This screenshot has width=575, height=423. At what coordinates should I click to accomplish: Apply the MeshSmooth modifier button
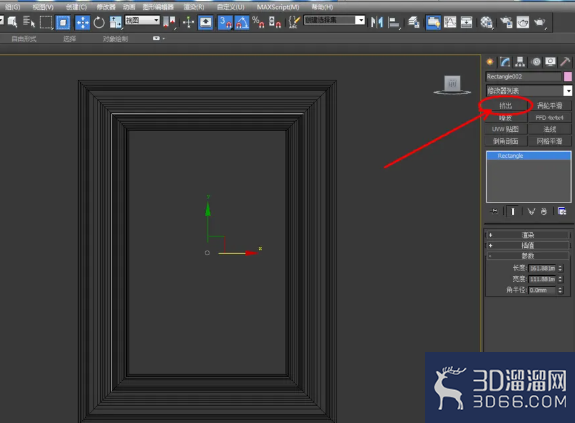coord(550,141)
